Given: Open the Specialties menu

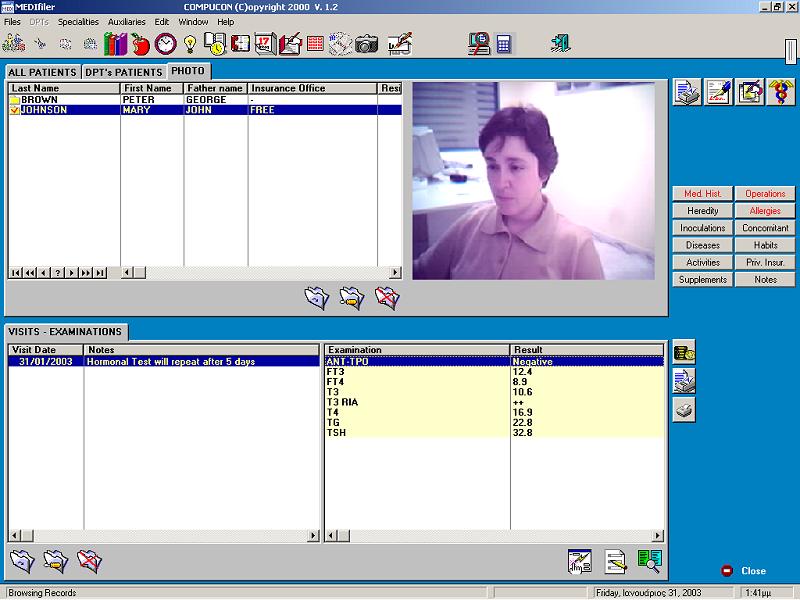Looking at the screenshot, I should tap(78, 22).
